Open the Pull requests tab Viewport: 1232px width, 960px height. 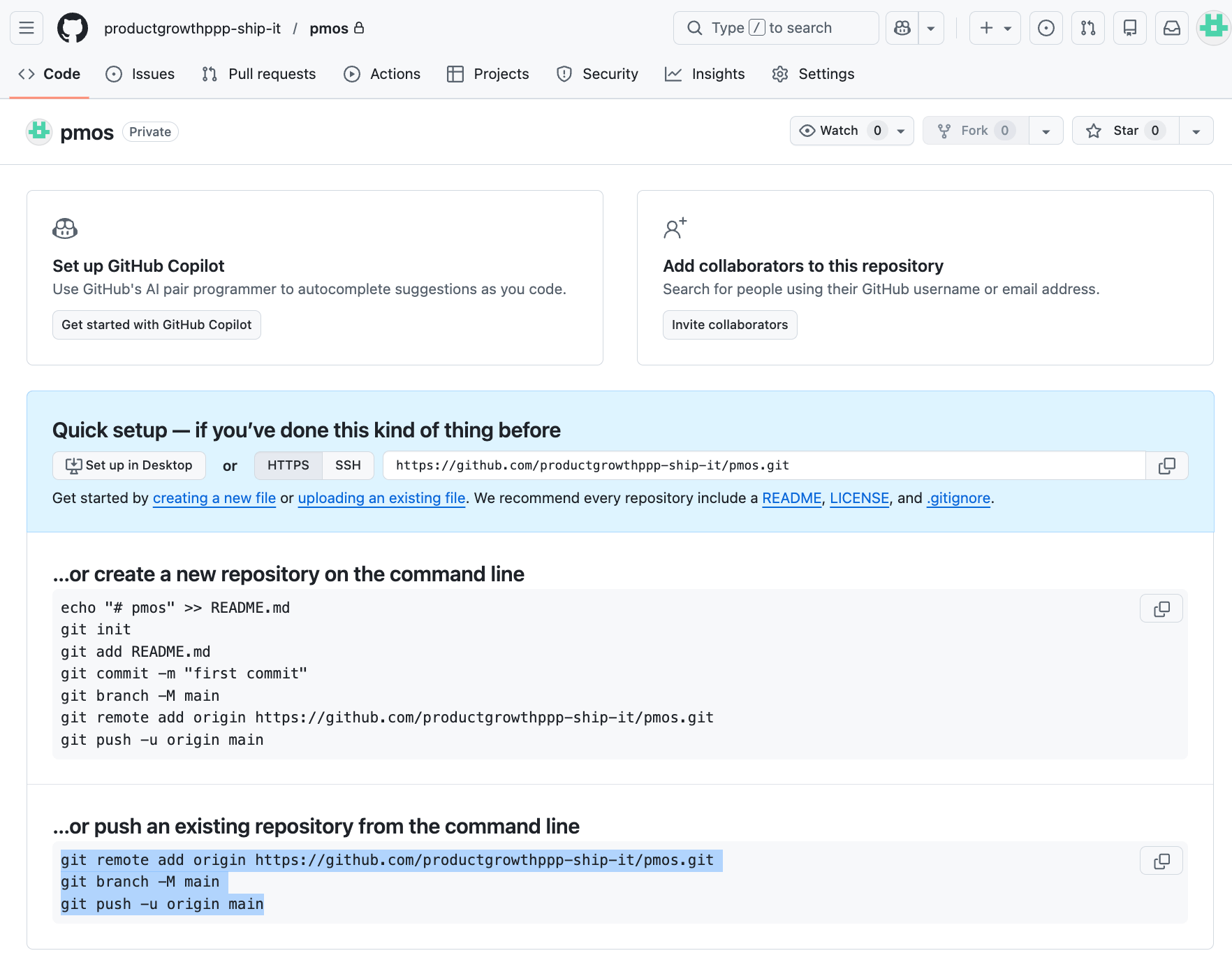pyautogui.click(x=259, y=74)
